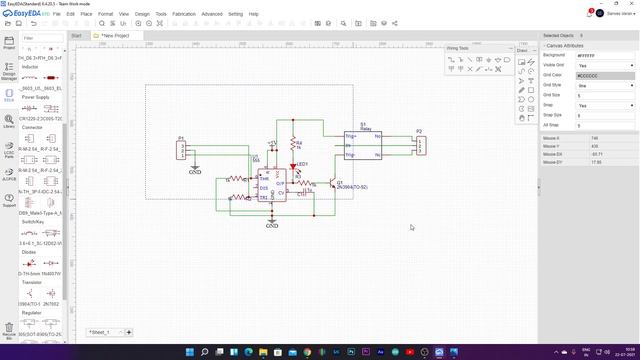Click the Alt Snap input field
The height and width of the screenshot is (360, 640).
pos(605,126)
